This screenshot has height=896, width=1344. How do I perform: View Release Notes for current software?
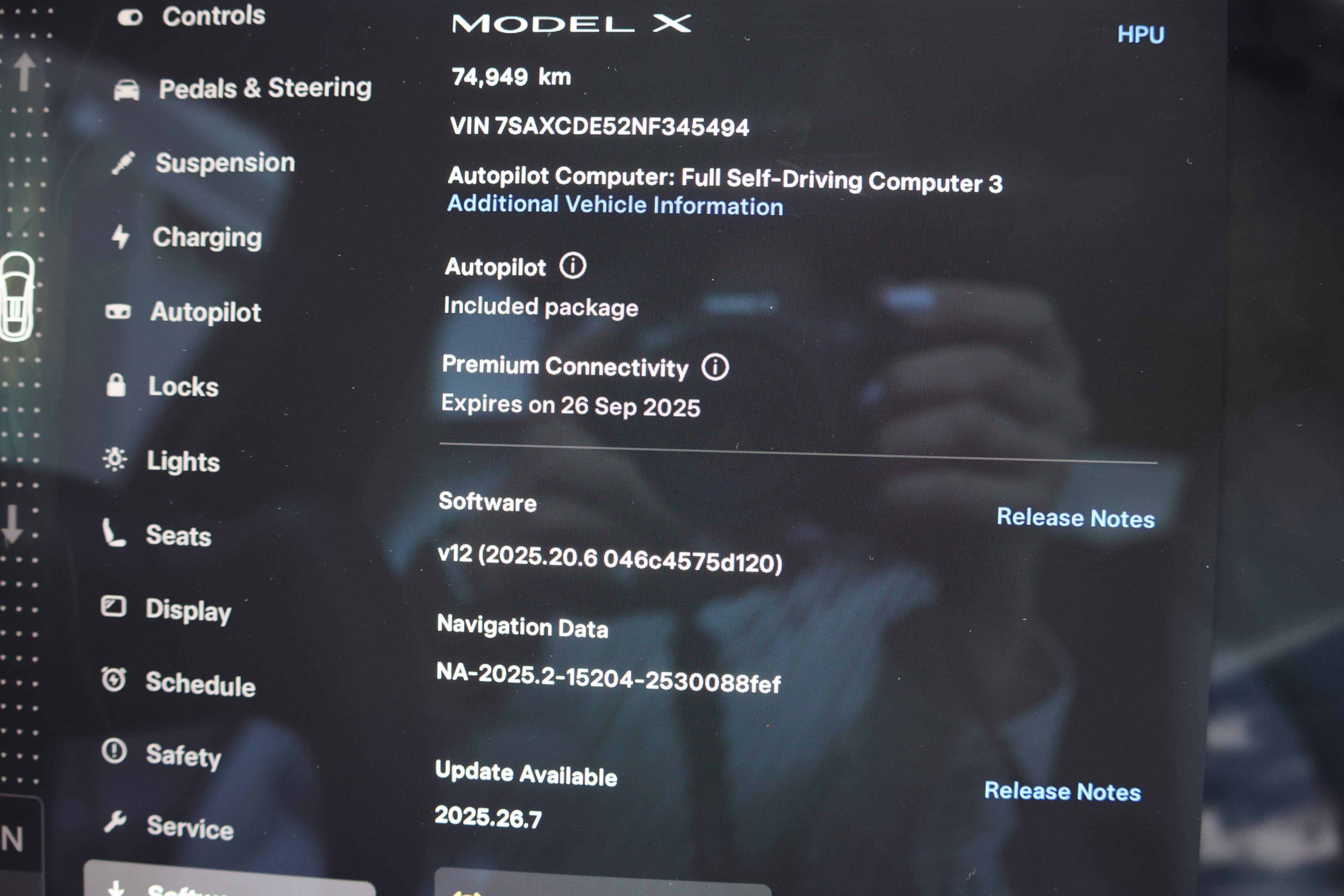tap(1075, 518)
